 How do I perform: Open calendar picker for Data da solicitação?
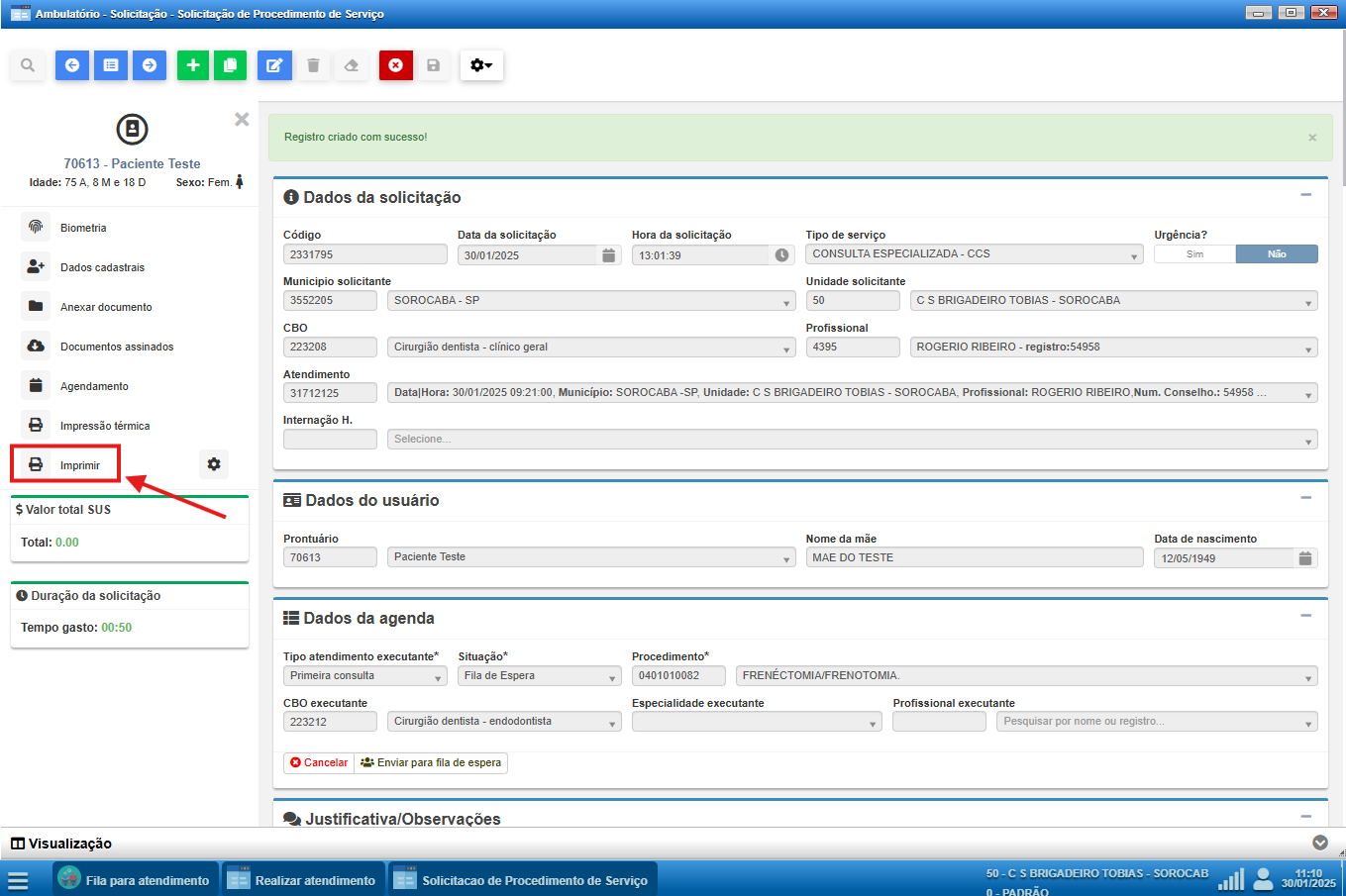click(608, 255)
